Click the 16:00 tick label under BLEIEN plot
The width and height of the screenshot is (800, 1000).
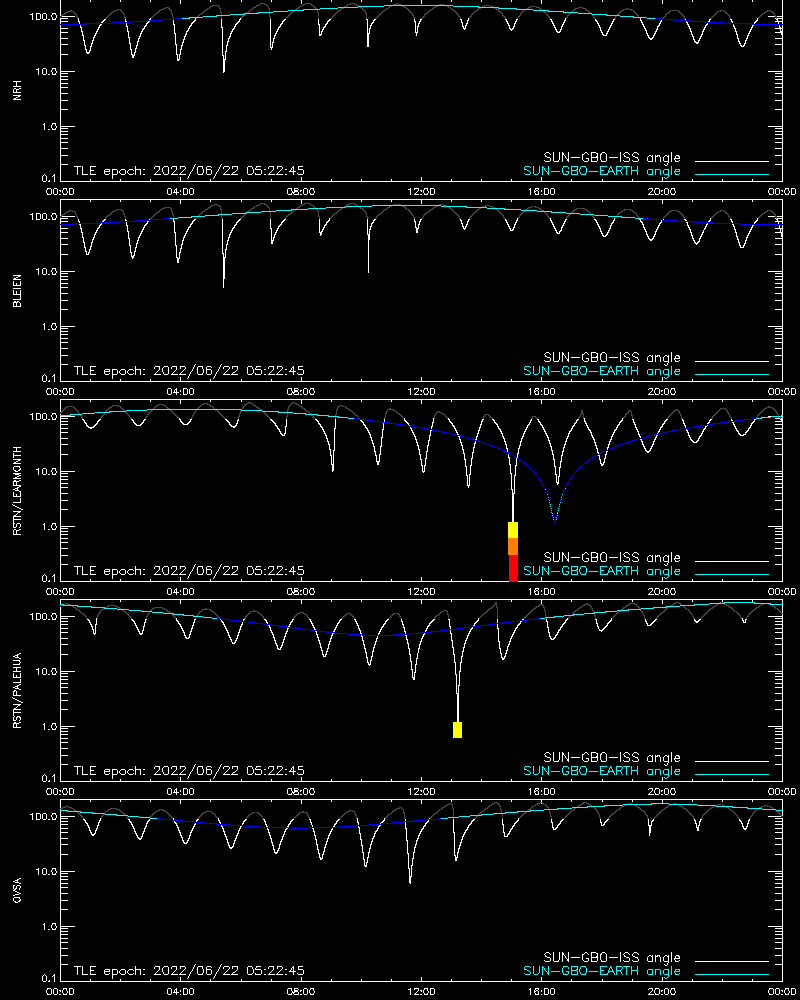[x=542, y=392]
